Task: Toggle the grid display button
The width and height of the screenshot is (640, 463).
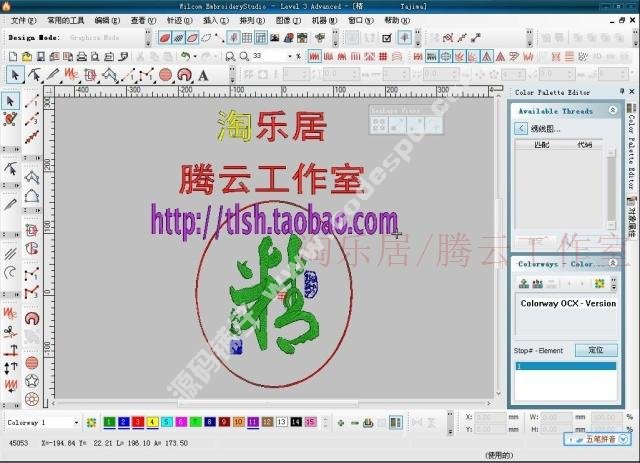Action: pyautogui.click(x=247, y=38)
